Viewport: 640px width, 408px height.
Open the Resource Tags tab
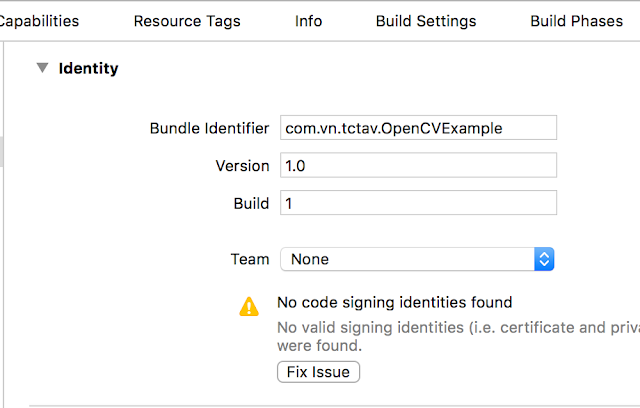pos(187,21)
